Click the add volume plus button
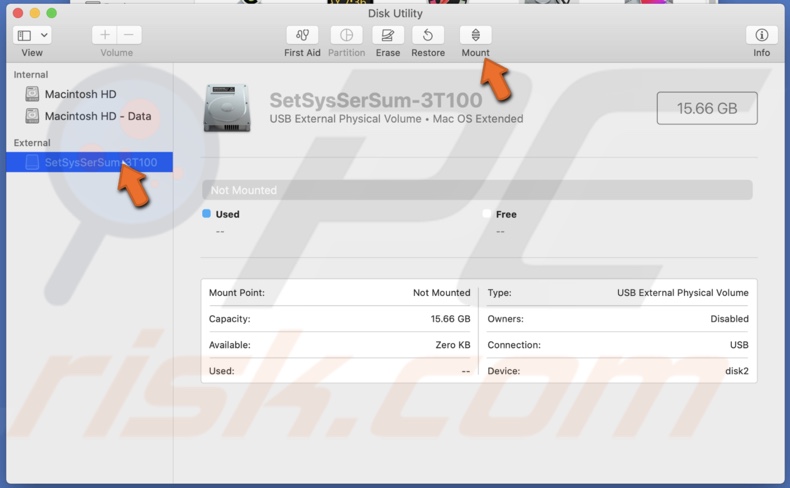 105,35
